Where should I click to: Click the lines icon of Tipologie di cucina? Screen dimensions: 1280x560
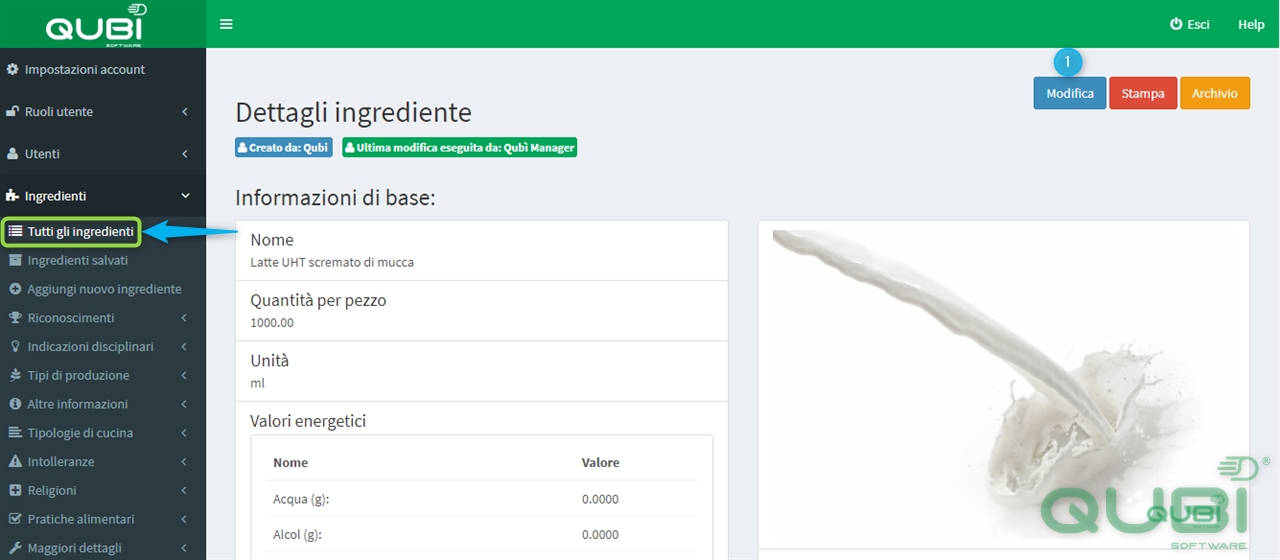(15, 433)
